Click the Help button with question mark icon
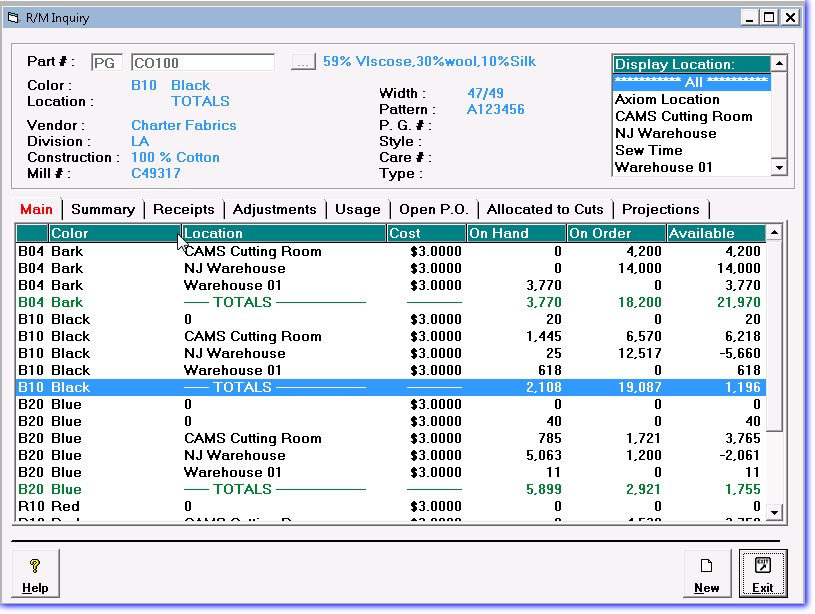The image size is (815, 614). pos(35,574)
